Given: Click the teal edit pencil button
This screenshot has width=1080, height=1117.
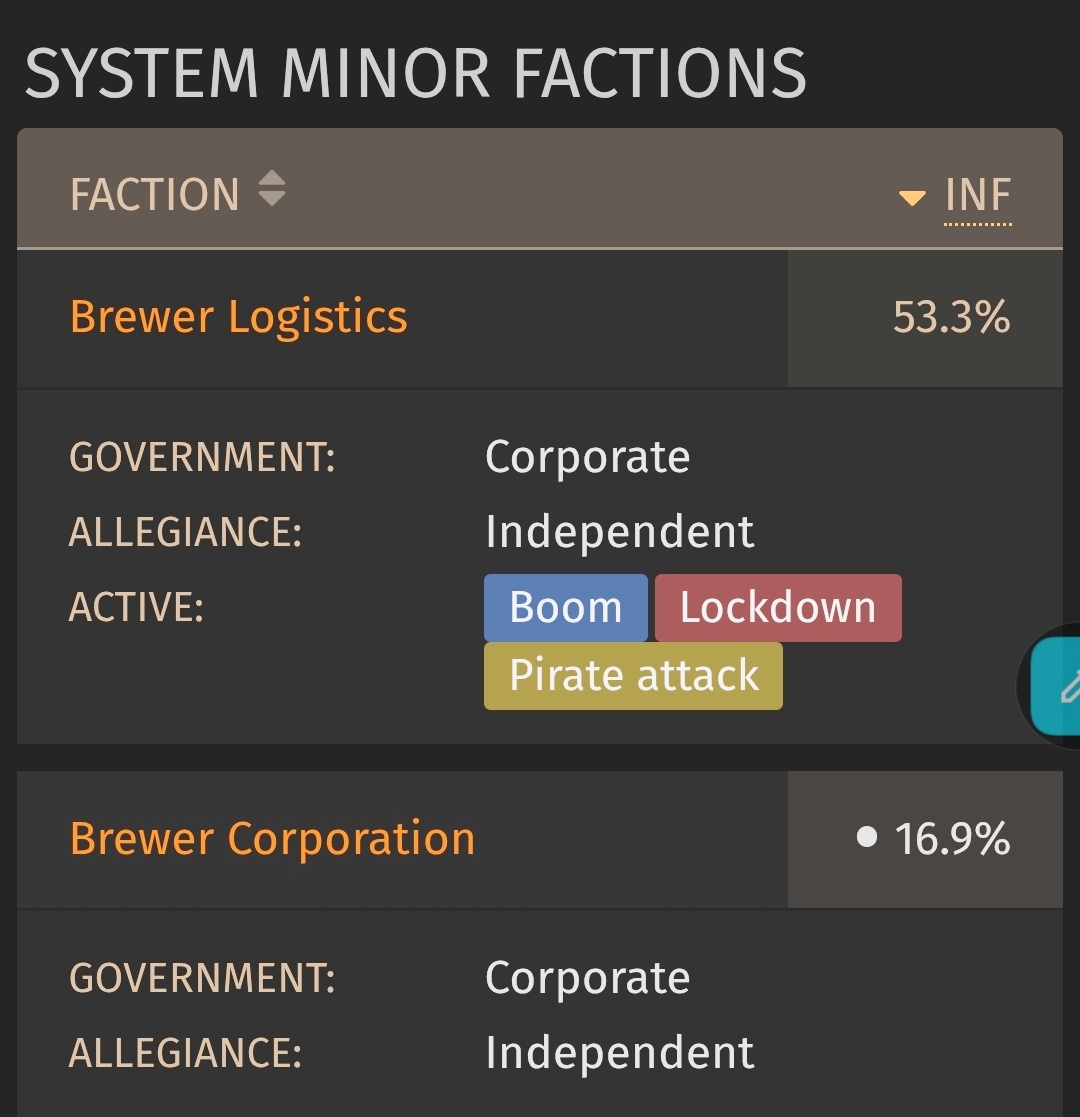Looking at the screenshot, I should [x=1056, y=686].
